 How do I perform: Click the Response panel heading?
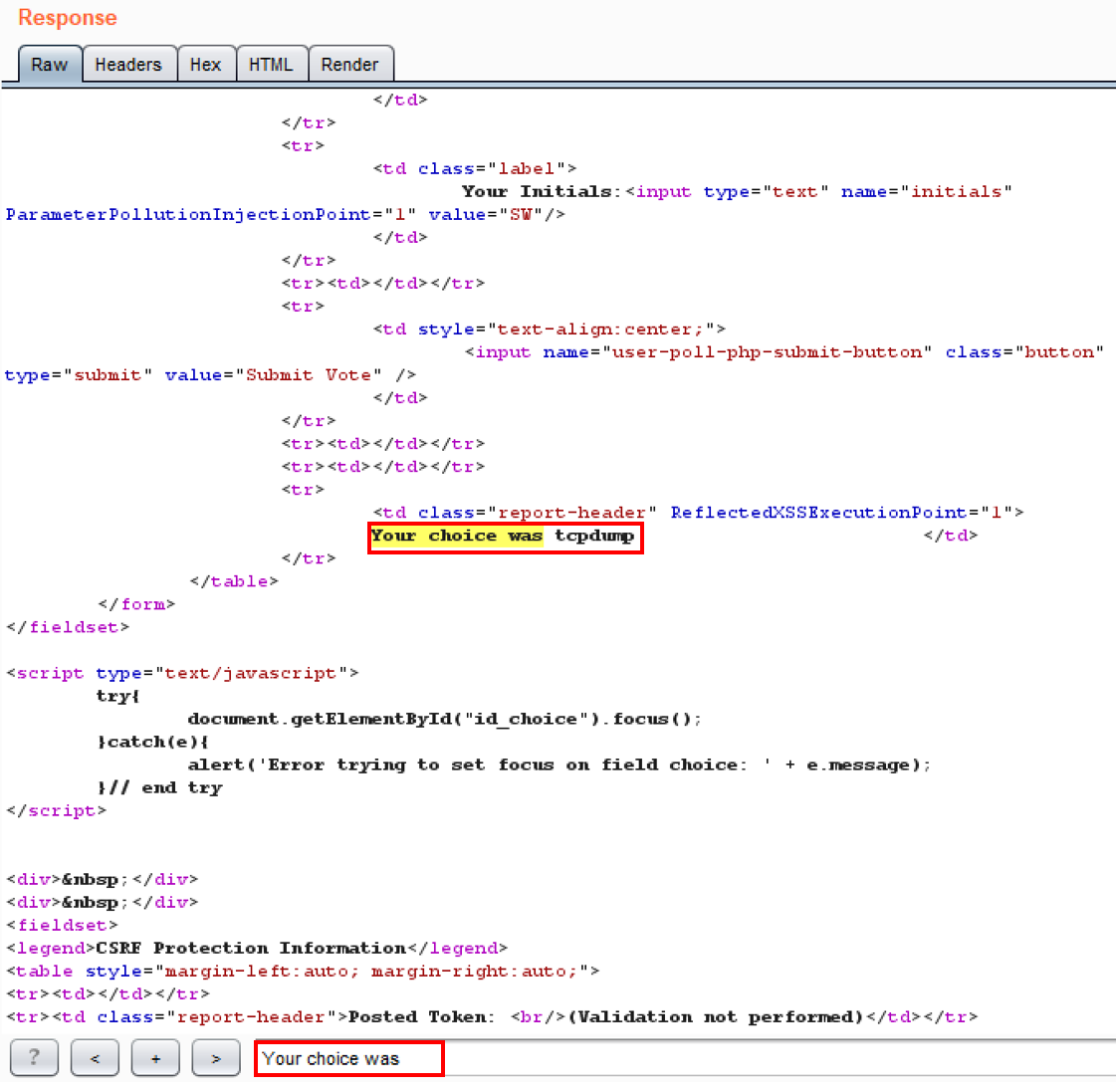click(x=68, y=18)
